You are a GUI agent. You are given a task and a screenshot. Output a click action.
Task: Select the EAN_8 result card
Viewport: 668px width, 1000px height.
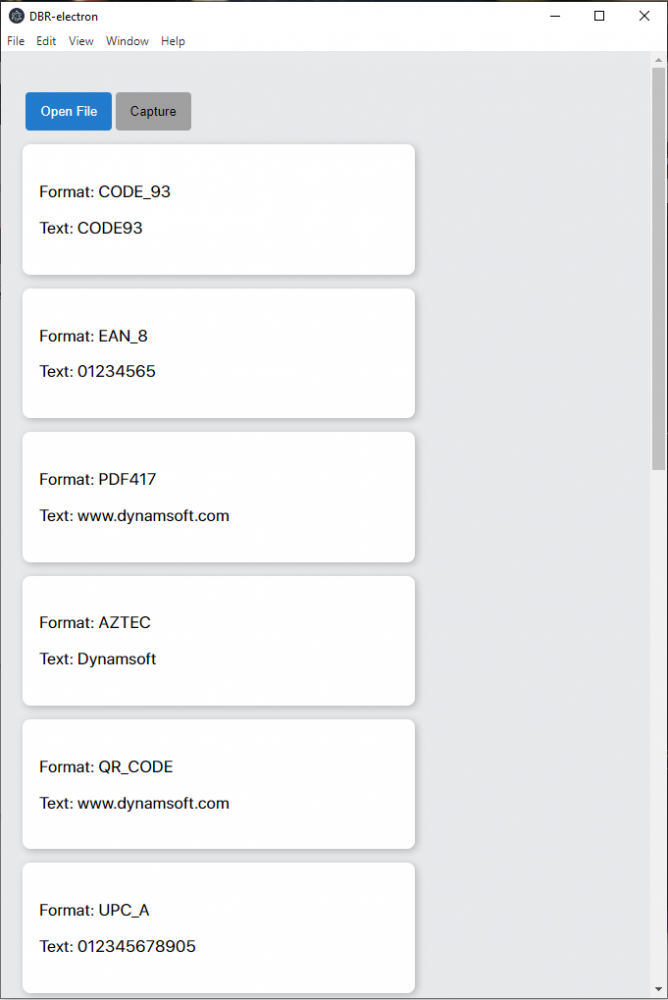click(x=218, y=353)
